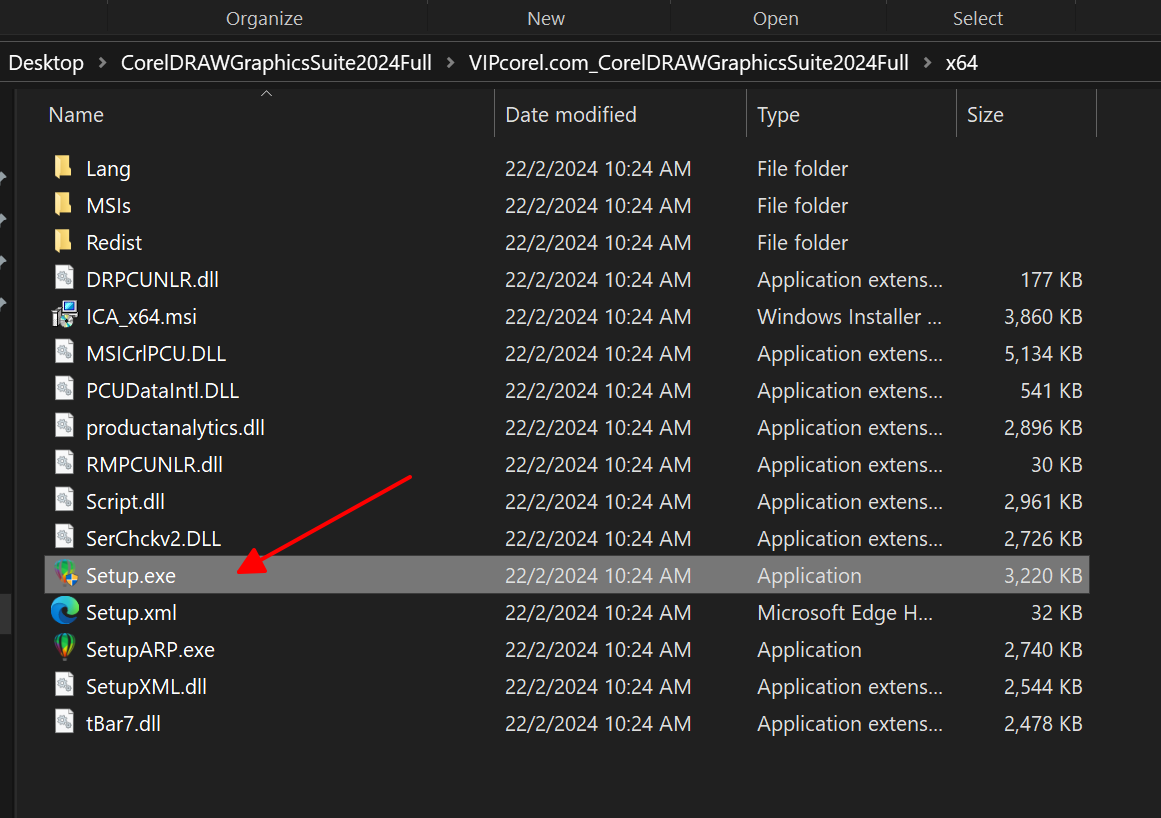Click the Edge icon of Setup.xml

click(x=65, y=611)
